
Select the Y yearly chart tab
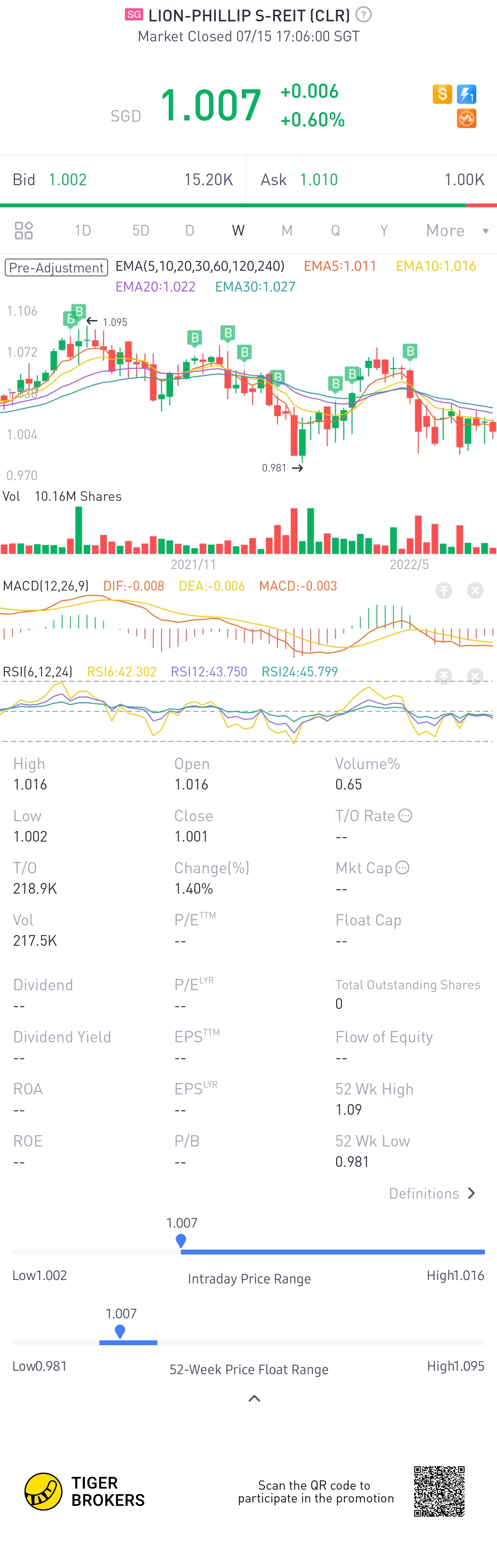point(384,231)
